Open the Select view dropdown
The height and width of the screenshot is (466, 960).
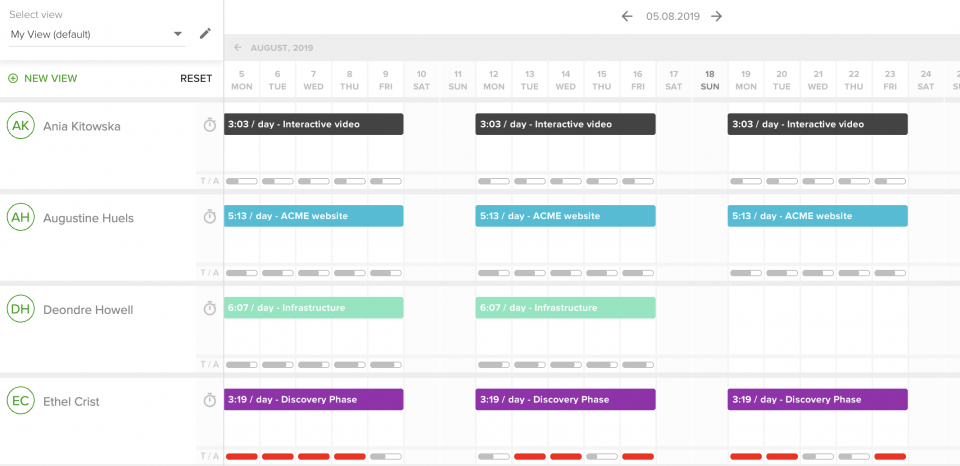click(x=97, y=34)
